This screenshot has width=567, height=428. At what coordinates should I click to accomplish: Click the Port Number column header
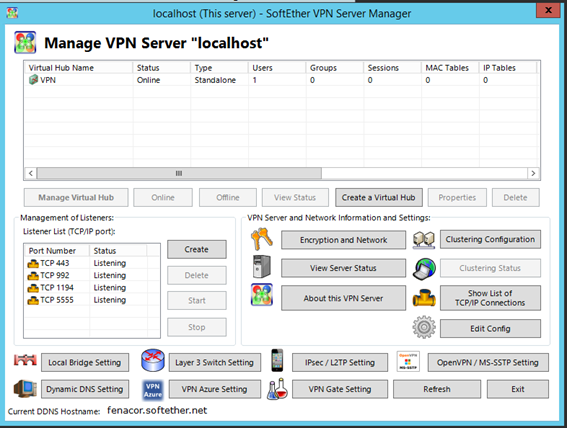(x=57, y=251)
